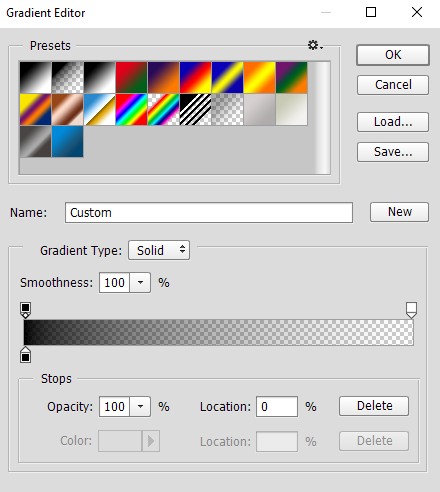The width and height of the screenshot is (440, 492).
Task: Open the Load... gradients dialog
Action: click(393, 122)
